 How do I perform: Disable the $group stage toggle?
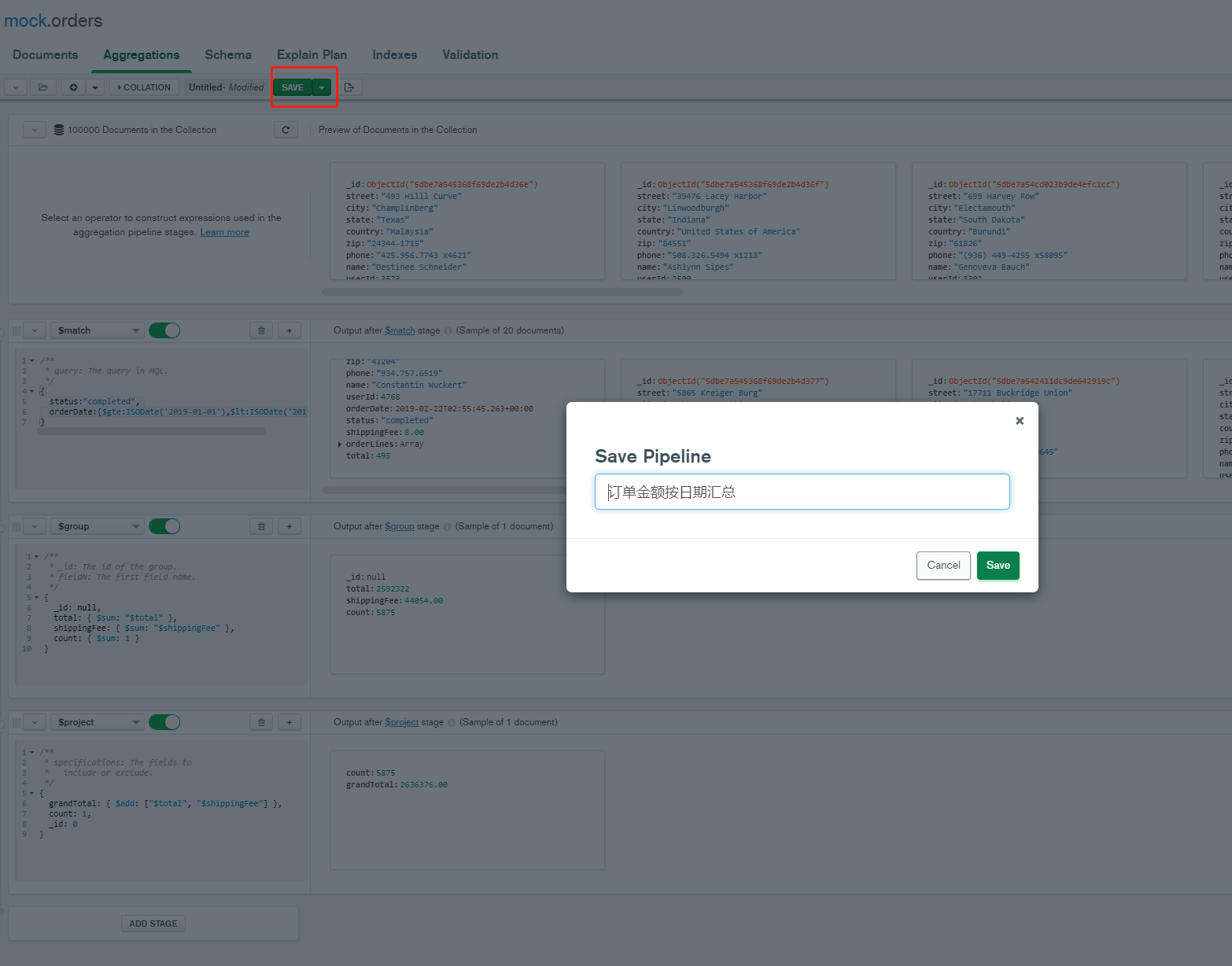[x=164, y=526]
